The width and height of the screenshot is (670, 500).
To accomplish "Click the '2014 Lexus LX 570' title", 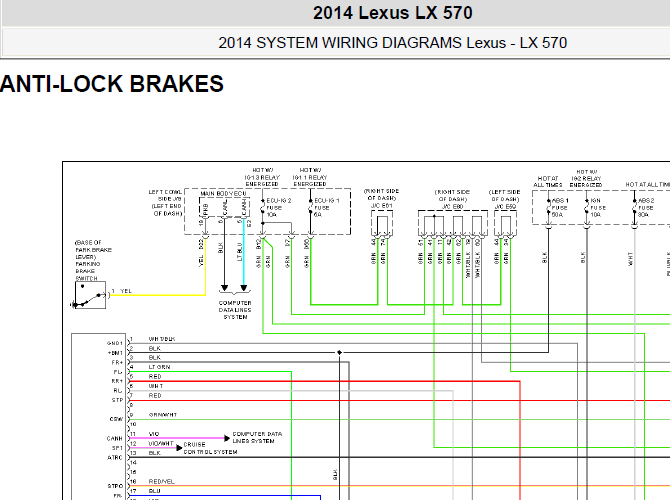I will [x=393, y=13].
